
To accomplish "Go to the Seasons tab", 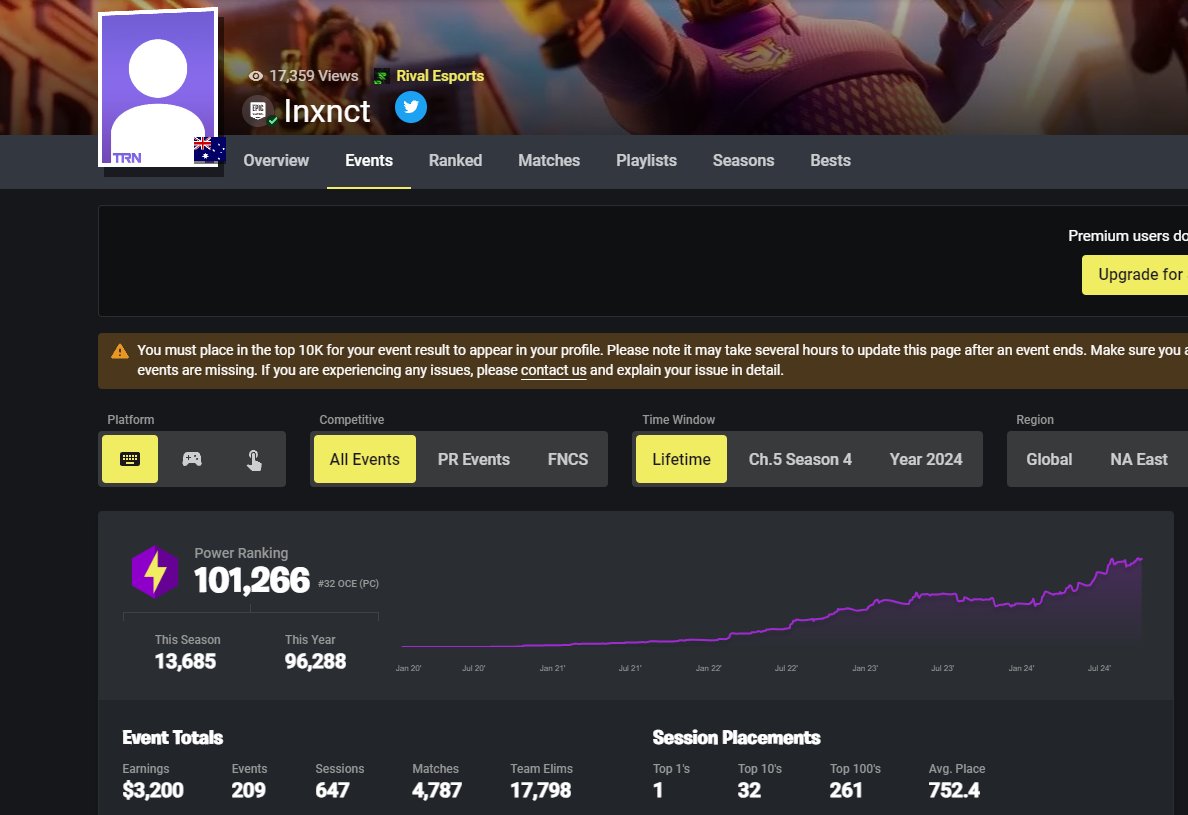I will tap(743, 161).
